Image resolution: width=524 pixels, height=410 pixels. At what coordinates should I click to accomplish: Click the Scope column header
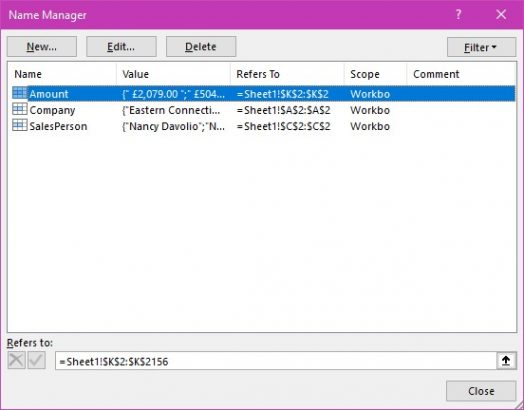[x=375, y=74]
